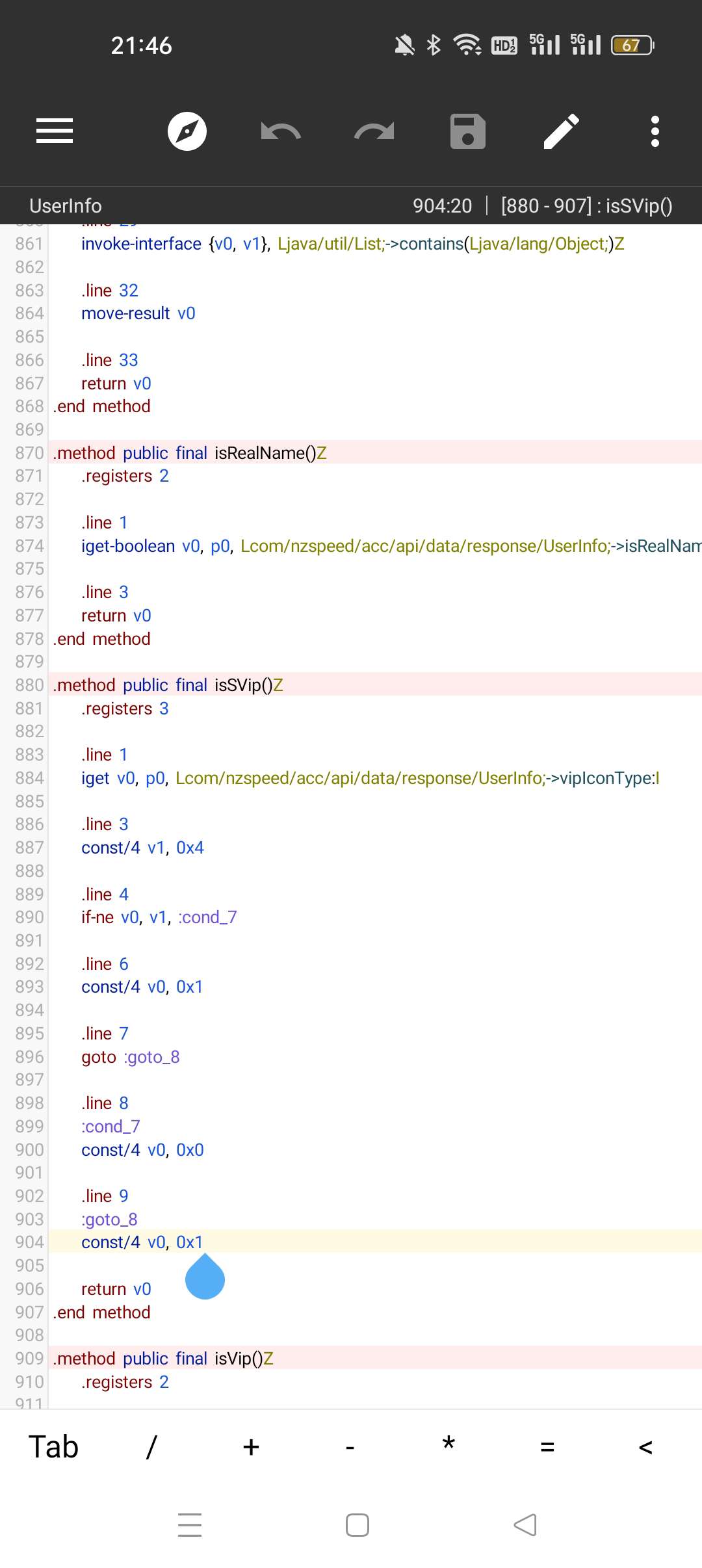The image size is (702, 1568).
Task: Insert slash character from symbol bar
Action: 151,1447
